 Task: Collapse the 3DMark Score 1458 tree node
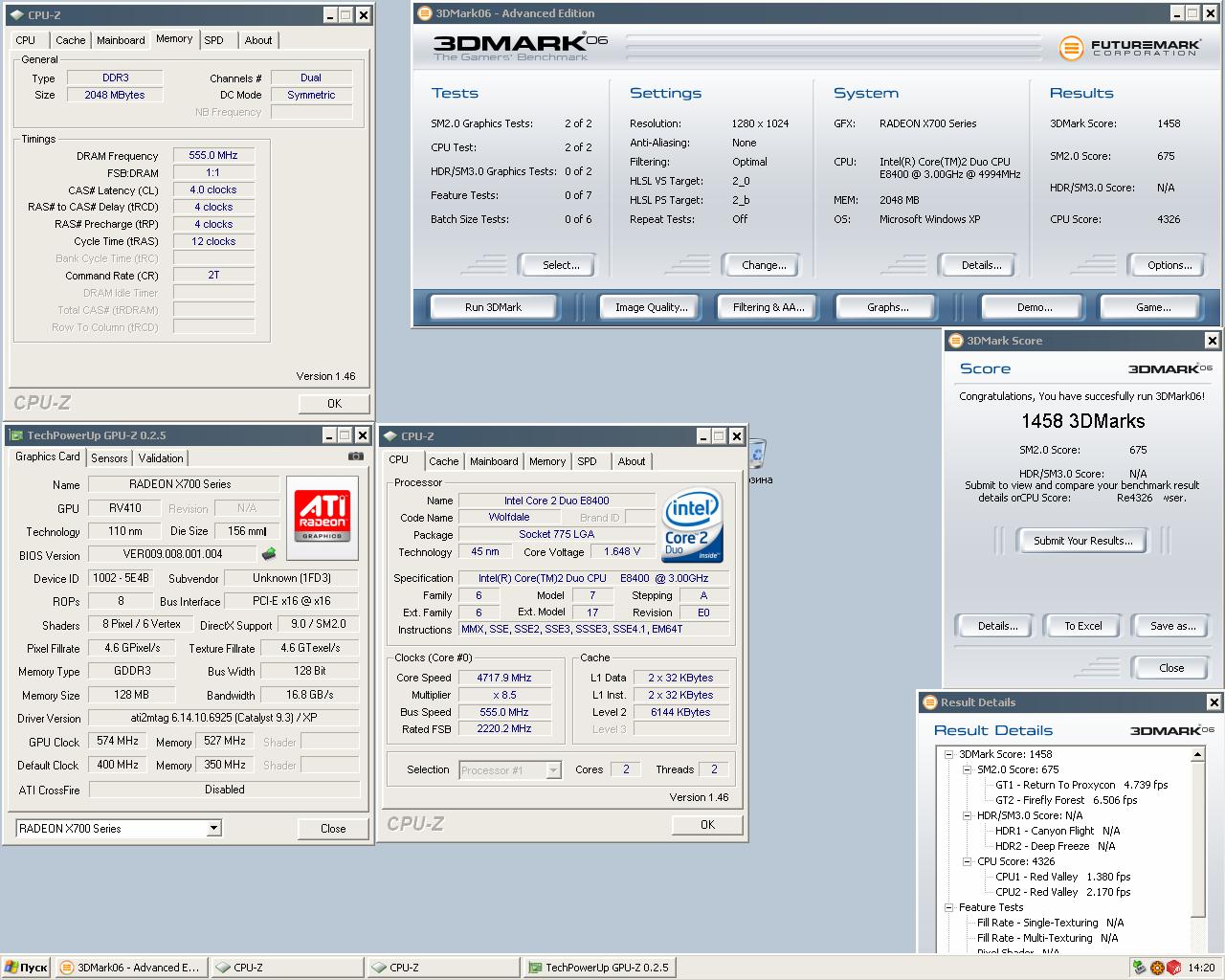click(x=949, y=754)
